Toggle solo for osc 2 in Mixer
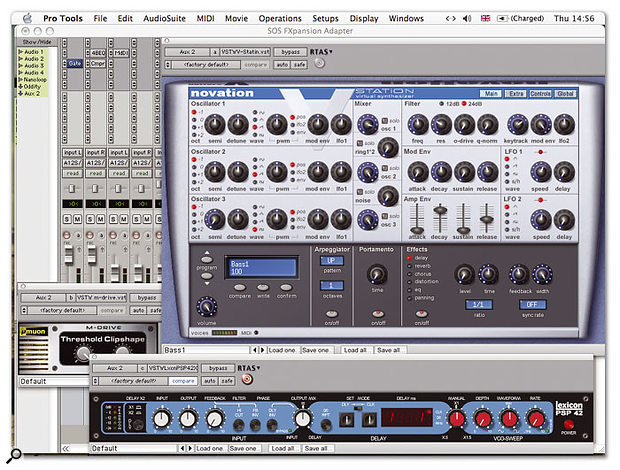Image resolution: width=620 pixels, height=470 pixels. point(385,168)
